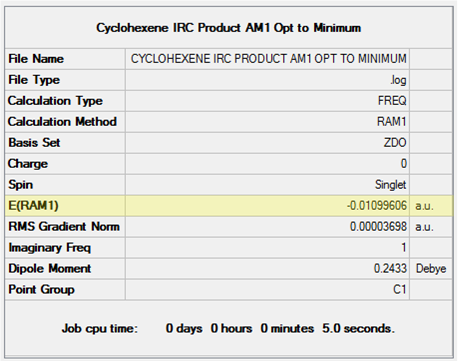Click the 'C1' point group value
The height and width of the screenshot is (361, 458).
400,290
